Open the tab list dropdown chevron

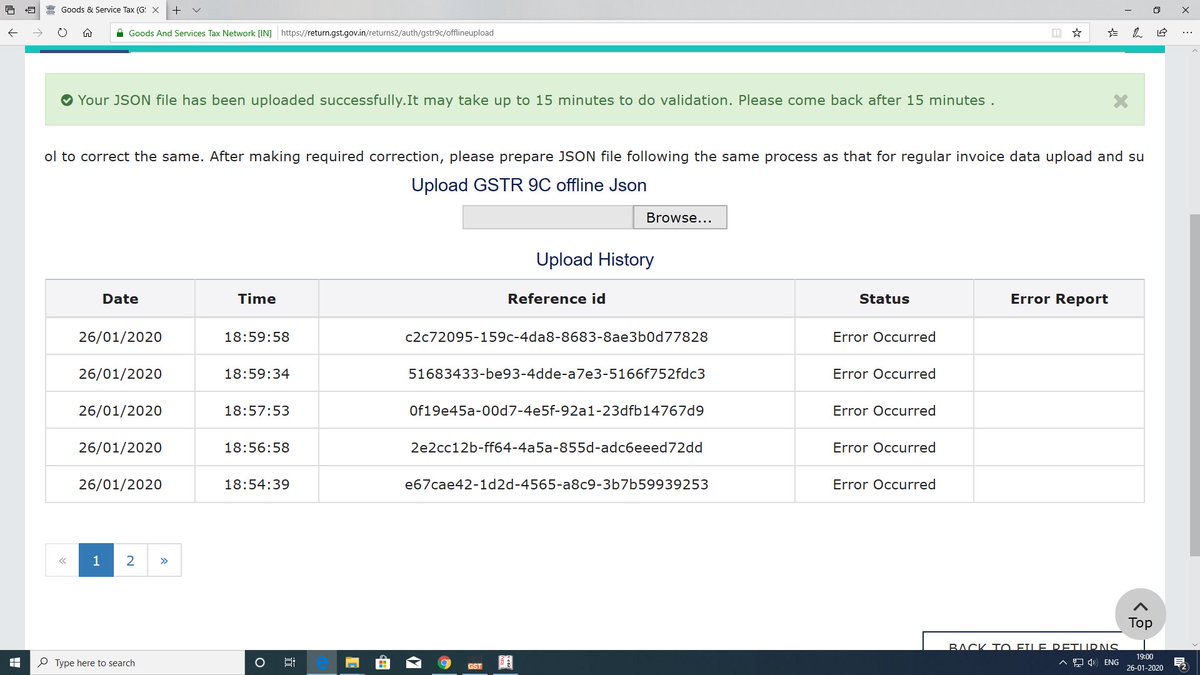pos(194,9)
